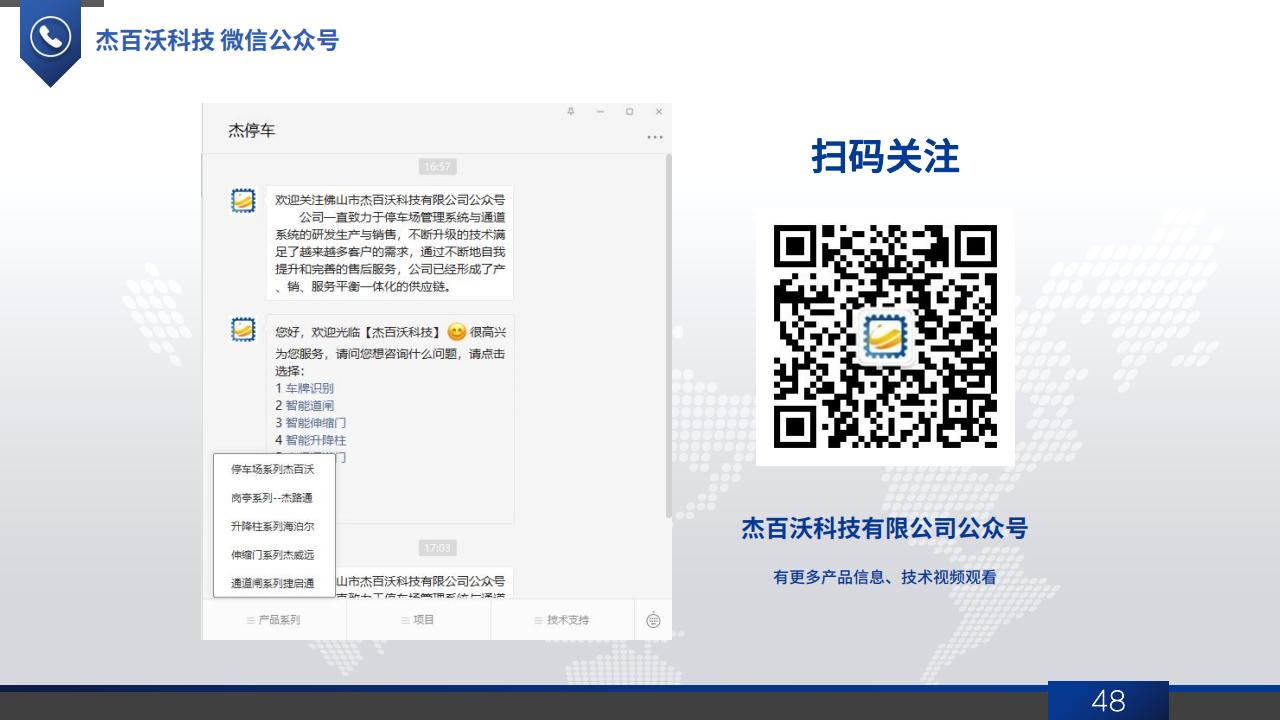Click the sender avatar of the first message

pos(243,201)
